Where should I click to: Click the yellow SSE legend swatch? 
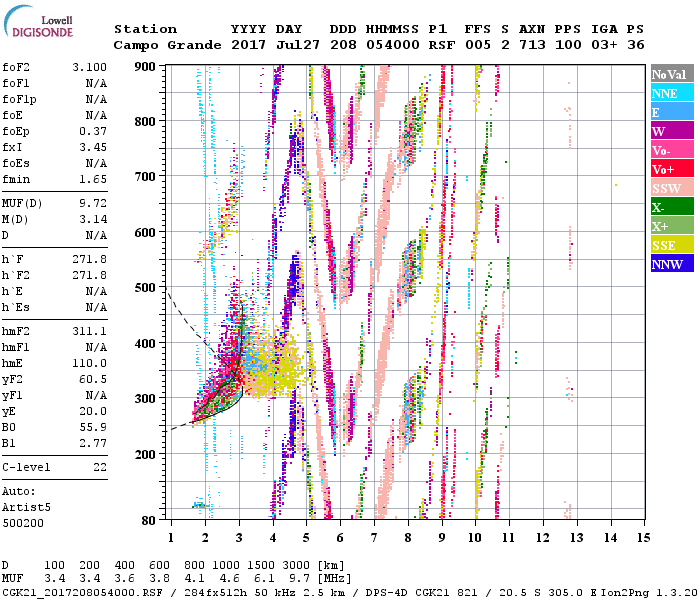671,245
